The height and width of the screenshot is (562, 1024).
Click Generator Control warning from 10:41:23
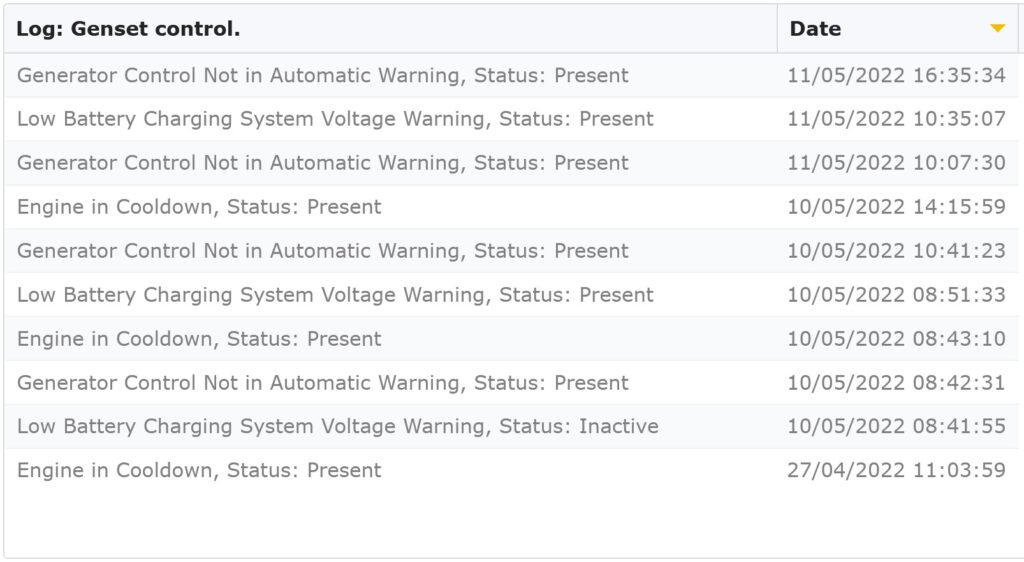click(511, 251)
